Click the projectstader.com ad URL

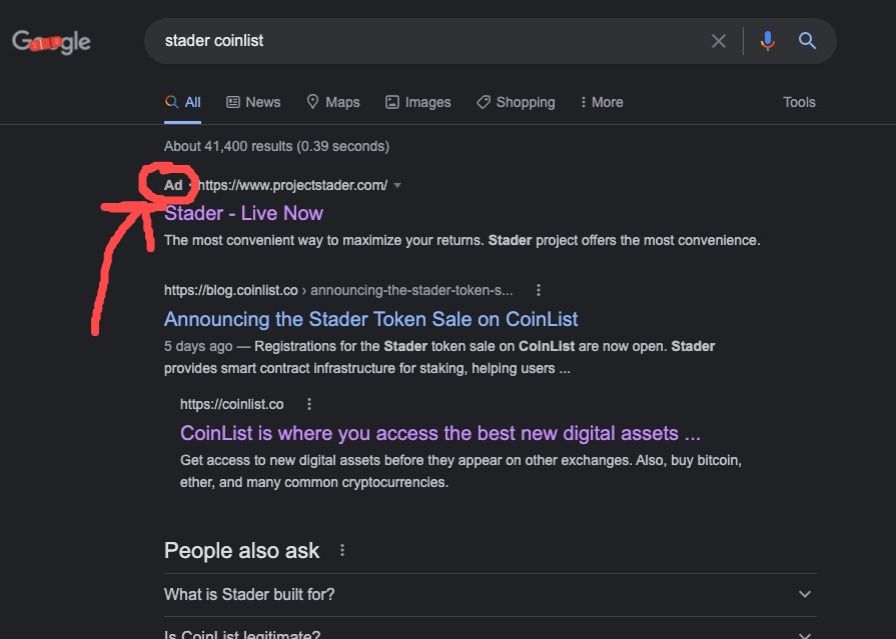click(293, 185)
